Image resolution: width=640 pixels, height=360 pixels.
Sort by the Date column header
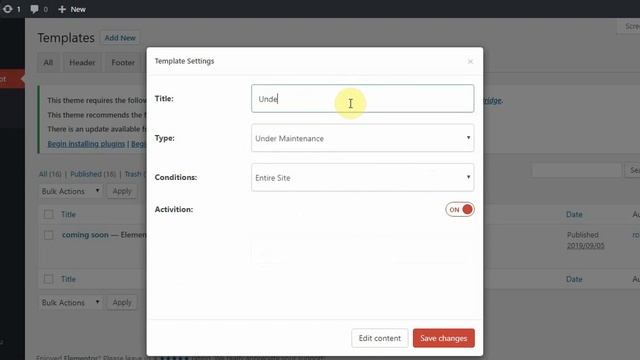pyautogui.click(x=574, y=214)
